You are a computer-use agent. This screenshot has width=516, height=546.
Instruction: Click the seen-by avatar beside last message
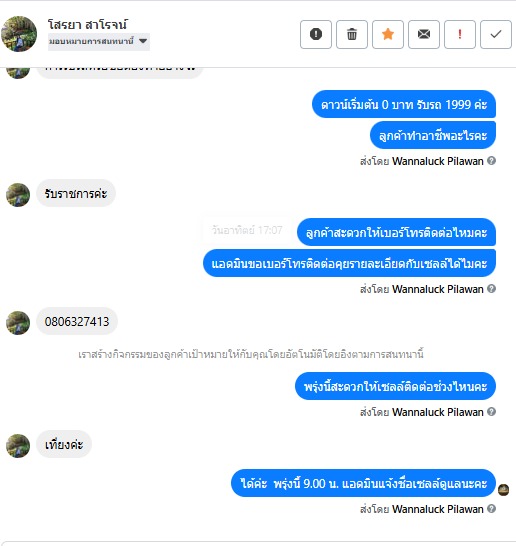(503, 490)
